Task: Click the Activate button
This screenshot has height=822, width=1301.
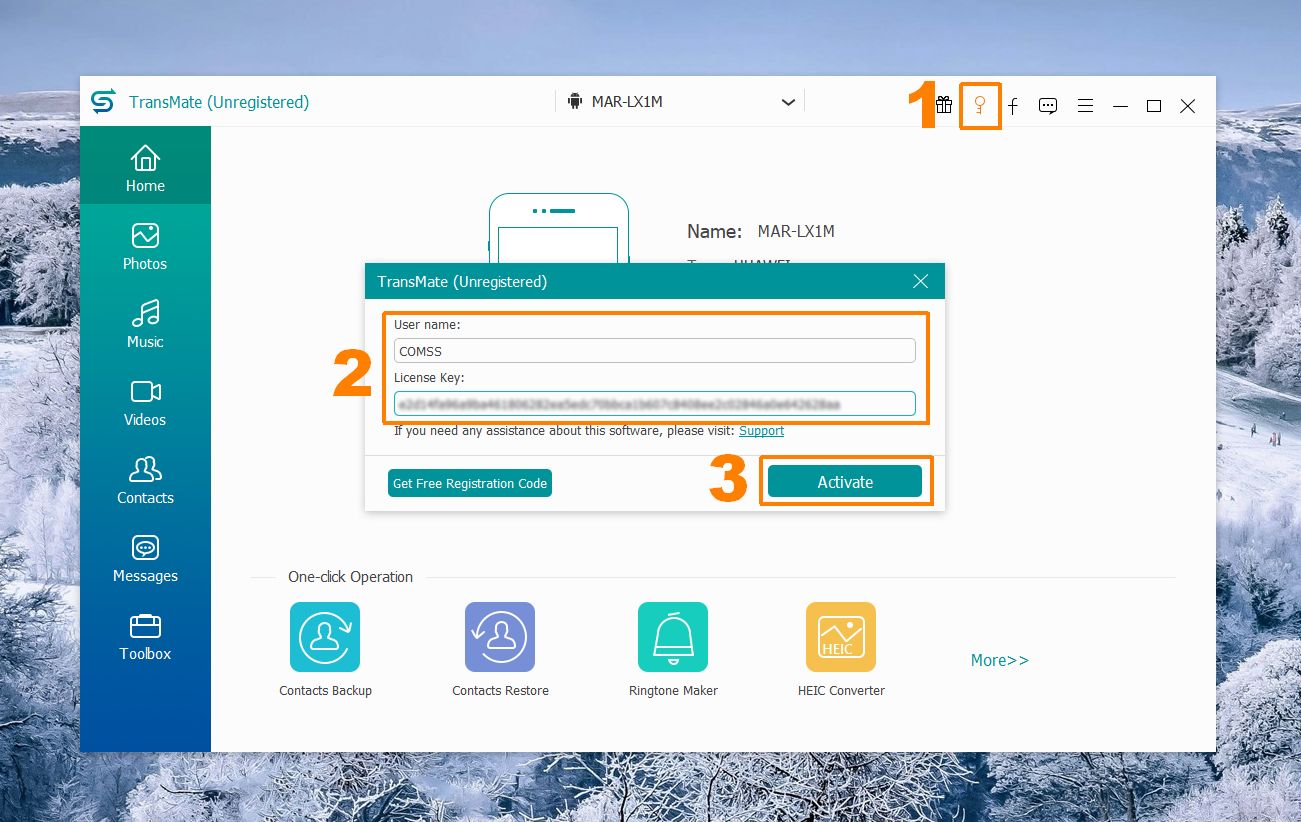Action: [845, 482]
